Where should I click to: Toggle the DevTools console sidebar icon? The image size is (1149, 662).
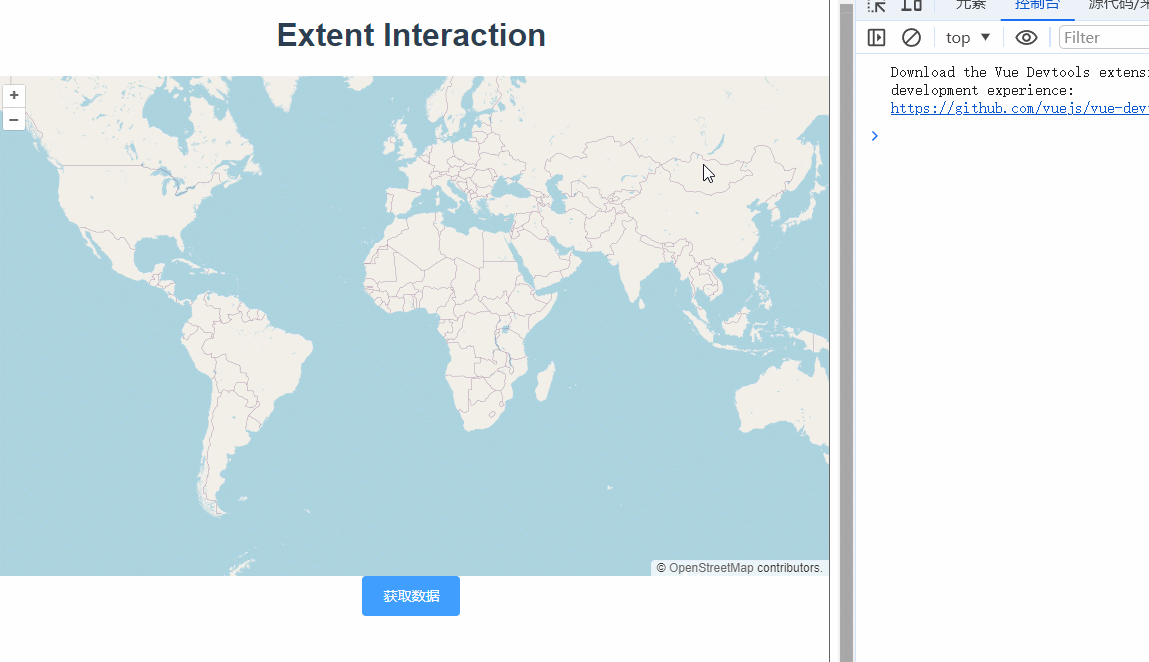[x=876, y=37]
